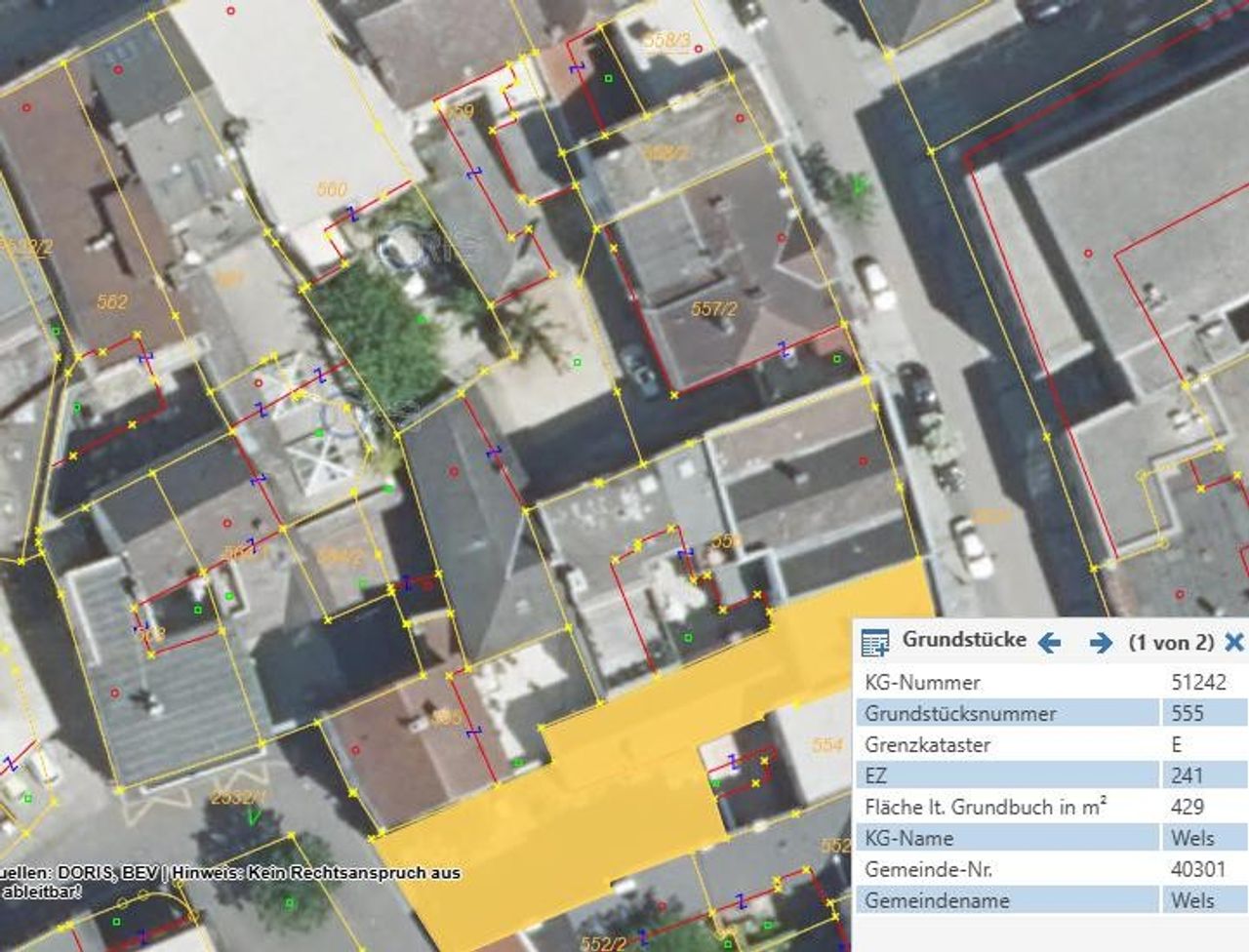
Task: Go to previous parcel result with left arrow
Action: point(1050,642)
